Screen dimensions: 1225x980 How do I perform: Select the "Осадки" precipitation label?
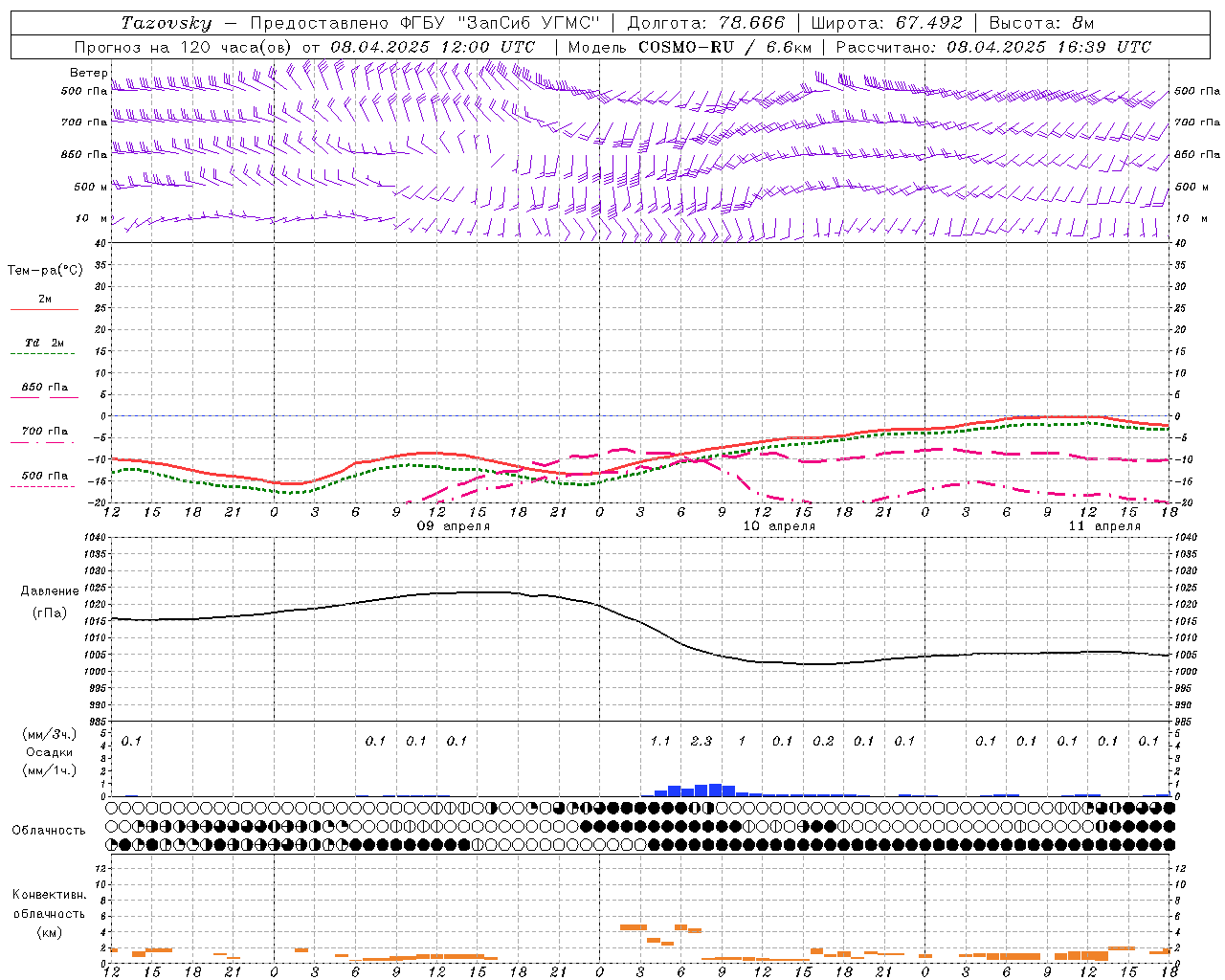pos(49,752)
